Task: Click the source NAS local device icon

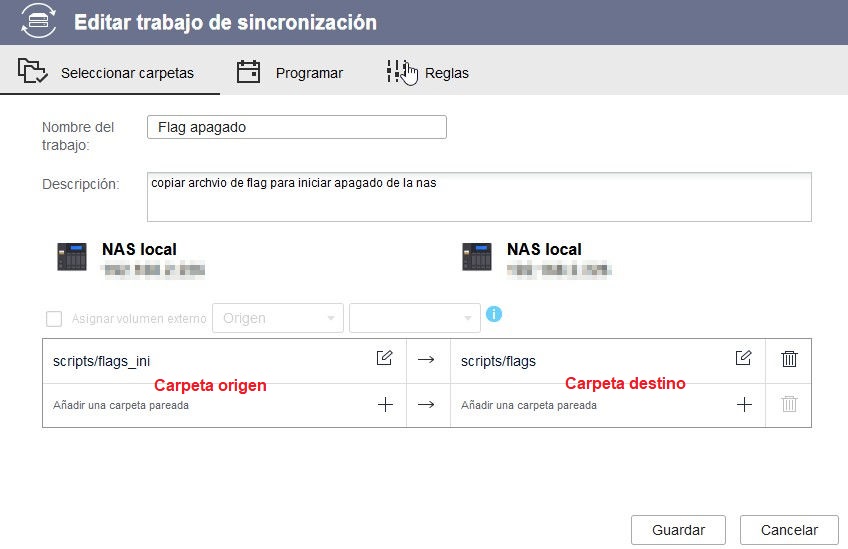Action: (73, 257)
